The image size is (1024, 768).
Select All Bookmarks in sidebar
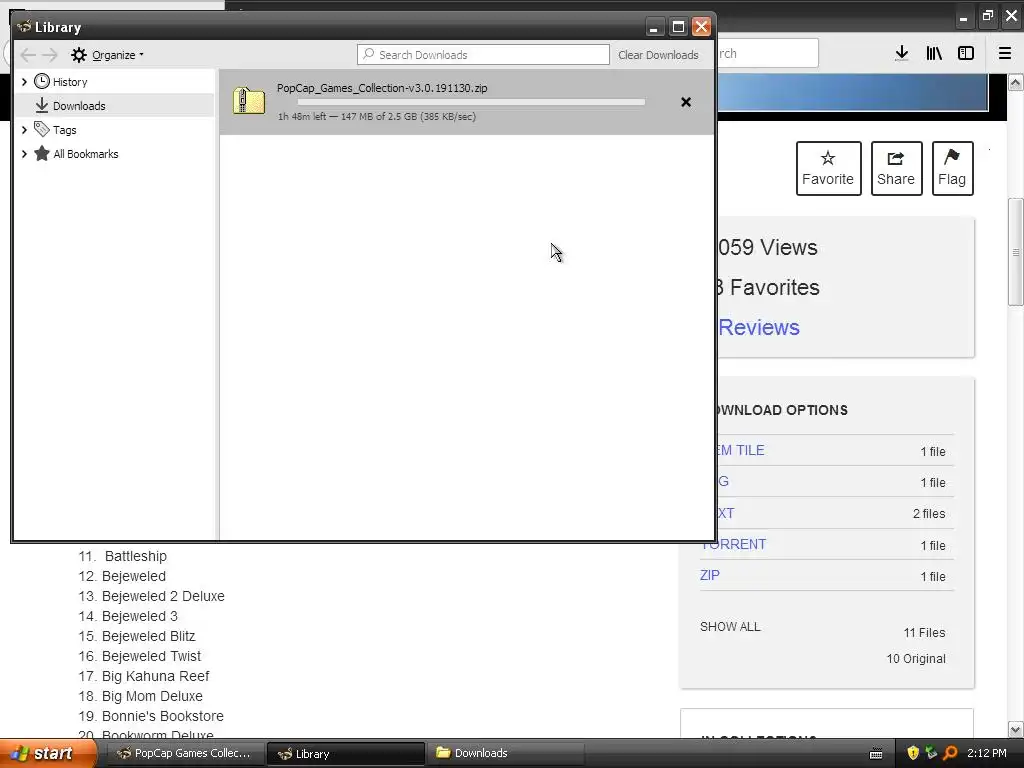pyautogui.click(x=86, y=154)
